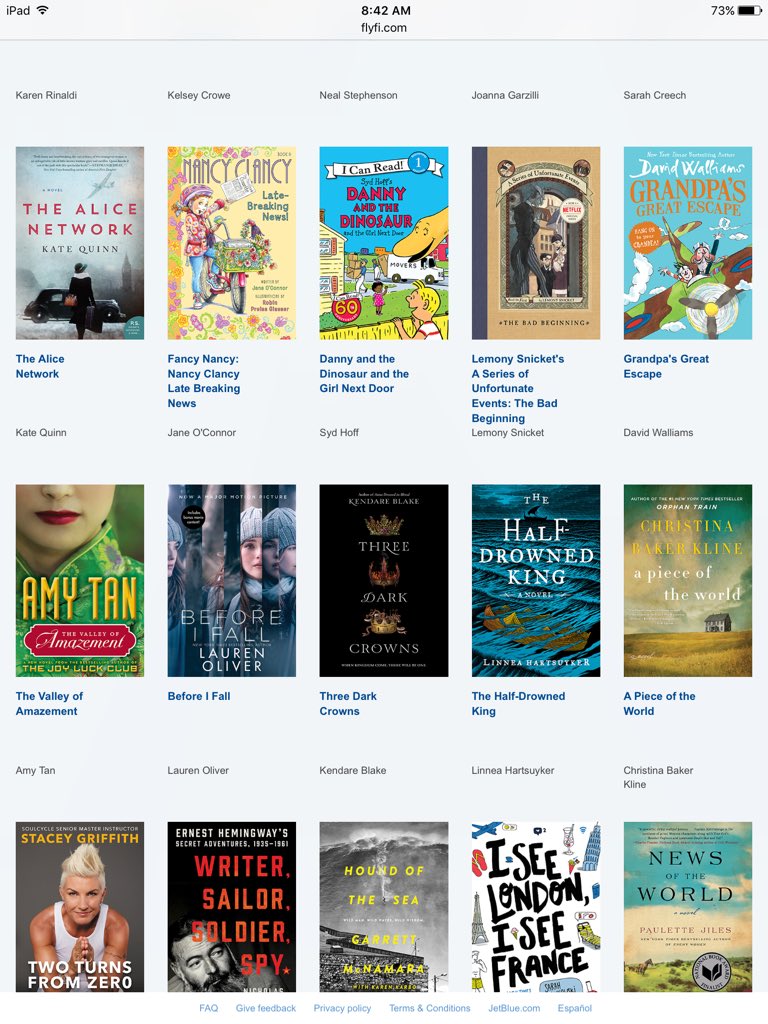Choose Grandpa's Great Escape cover art
The height and width of the screenshot is (1024, 768).
point(688,243)
